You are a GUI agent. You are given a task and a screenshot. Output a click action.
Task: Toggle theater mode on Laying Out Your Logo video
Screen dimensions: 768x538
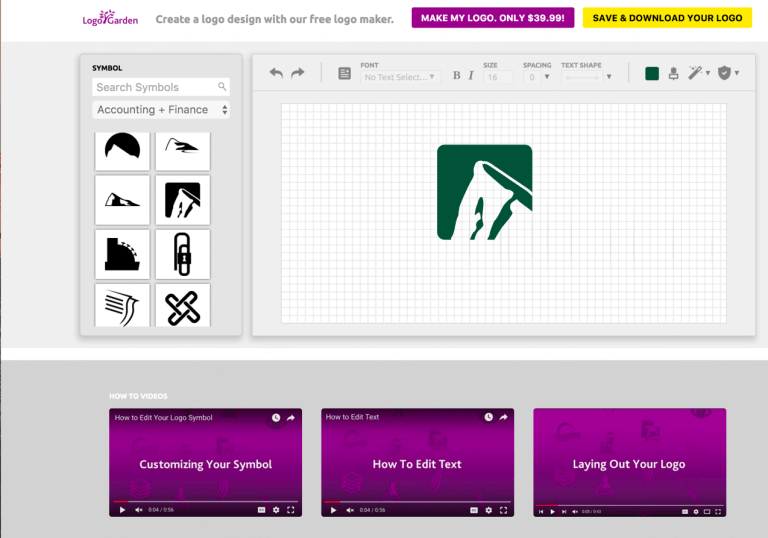[x=707, y=512]
